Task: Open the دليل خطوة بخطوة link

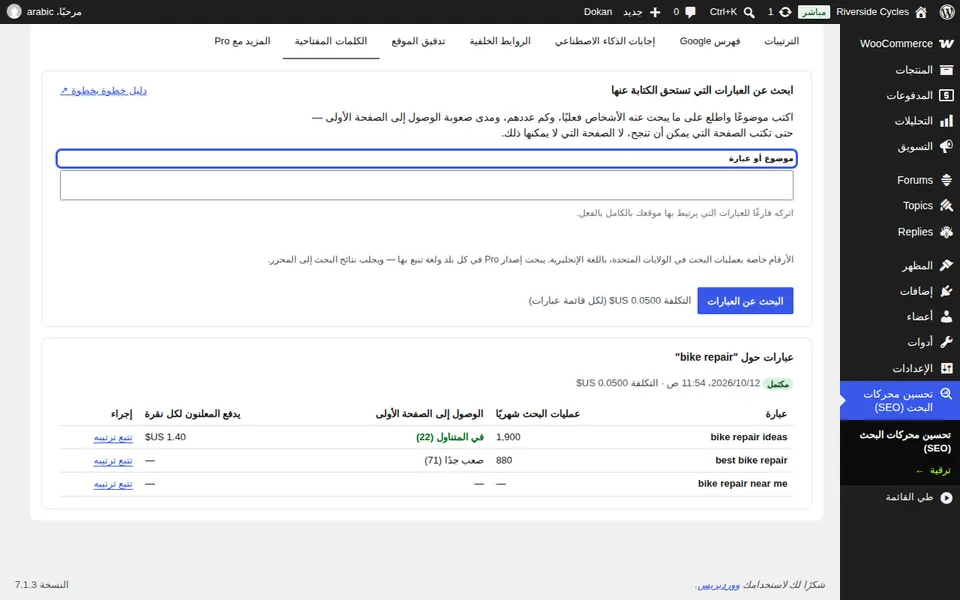Action: [x=103, y=91]
